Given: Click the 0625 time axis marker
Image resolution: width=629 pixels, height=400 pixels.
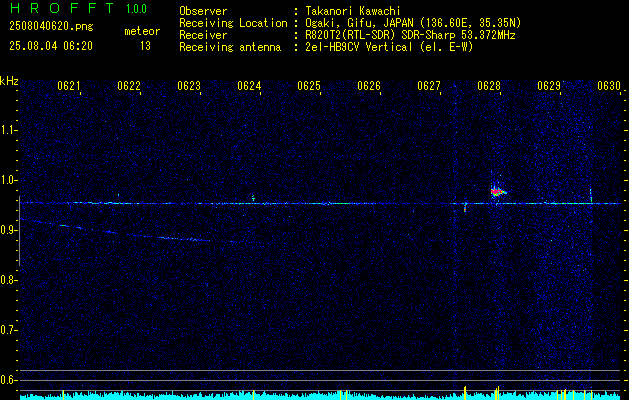Looking at the screenshot, I should [x=309, y=86].
